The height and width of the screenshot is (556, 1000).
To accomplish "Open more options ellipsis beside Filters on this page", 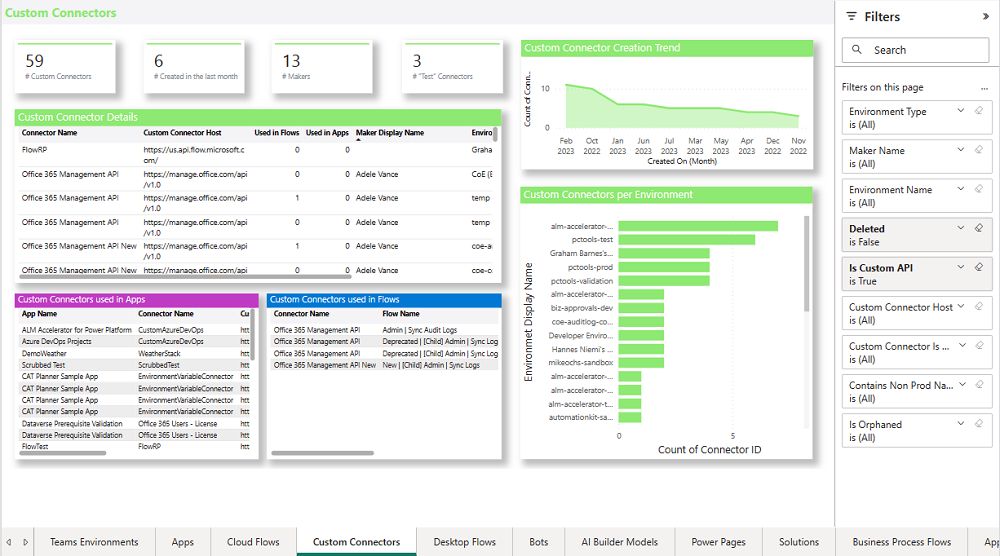I will [984, 88].
